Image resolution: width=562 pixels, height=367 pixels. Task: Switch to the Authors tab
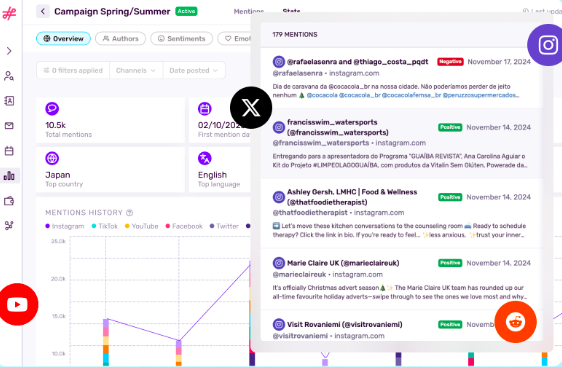(x=120, y=38)
